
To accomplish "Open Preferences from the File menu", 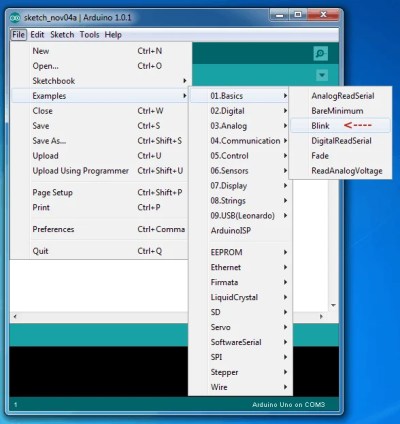I will [x=100, y=229].
